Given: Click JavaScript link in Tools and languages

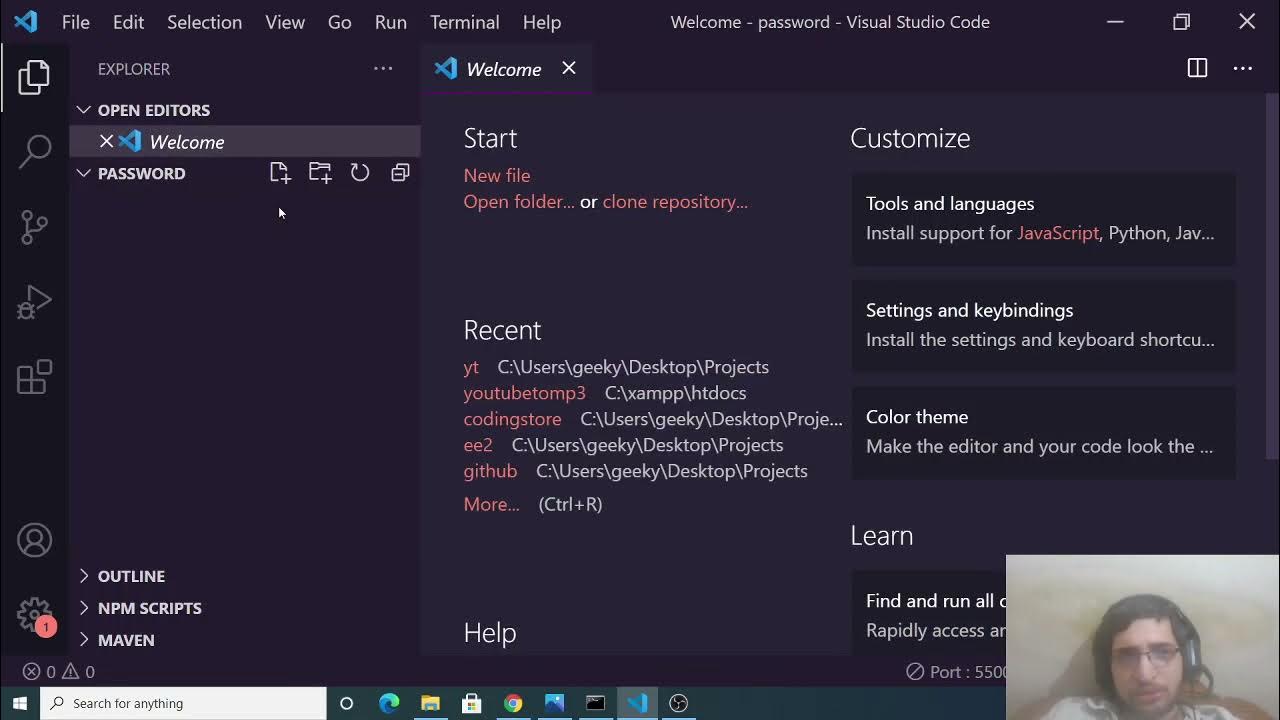Looking at the screenshot, I should pos(1058,233).
